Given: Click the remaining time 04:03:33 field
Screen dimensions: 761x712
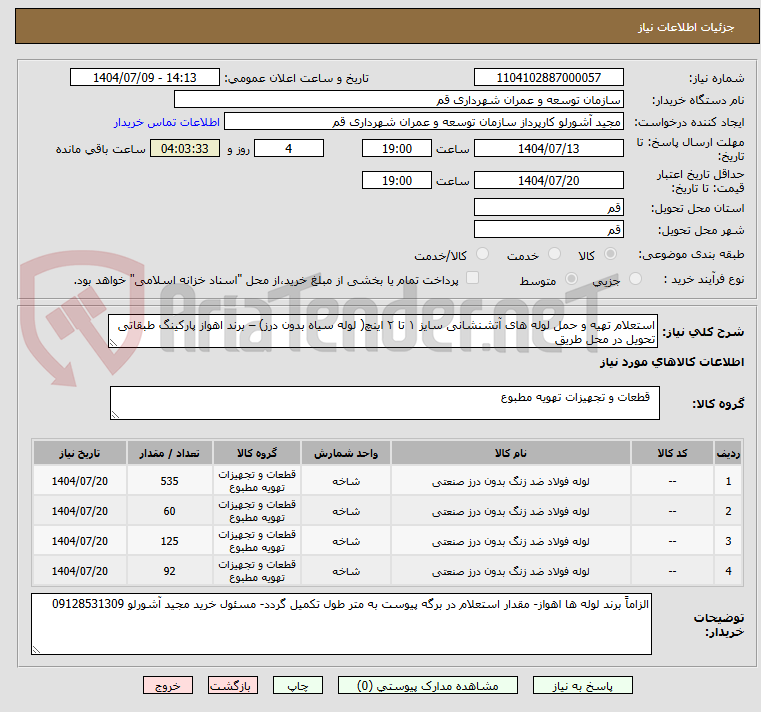Looking at the screenshot, I should (x=184, y=149).
